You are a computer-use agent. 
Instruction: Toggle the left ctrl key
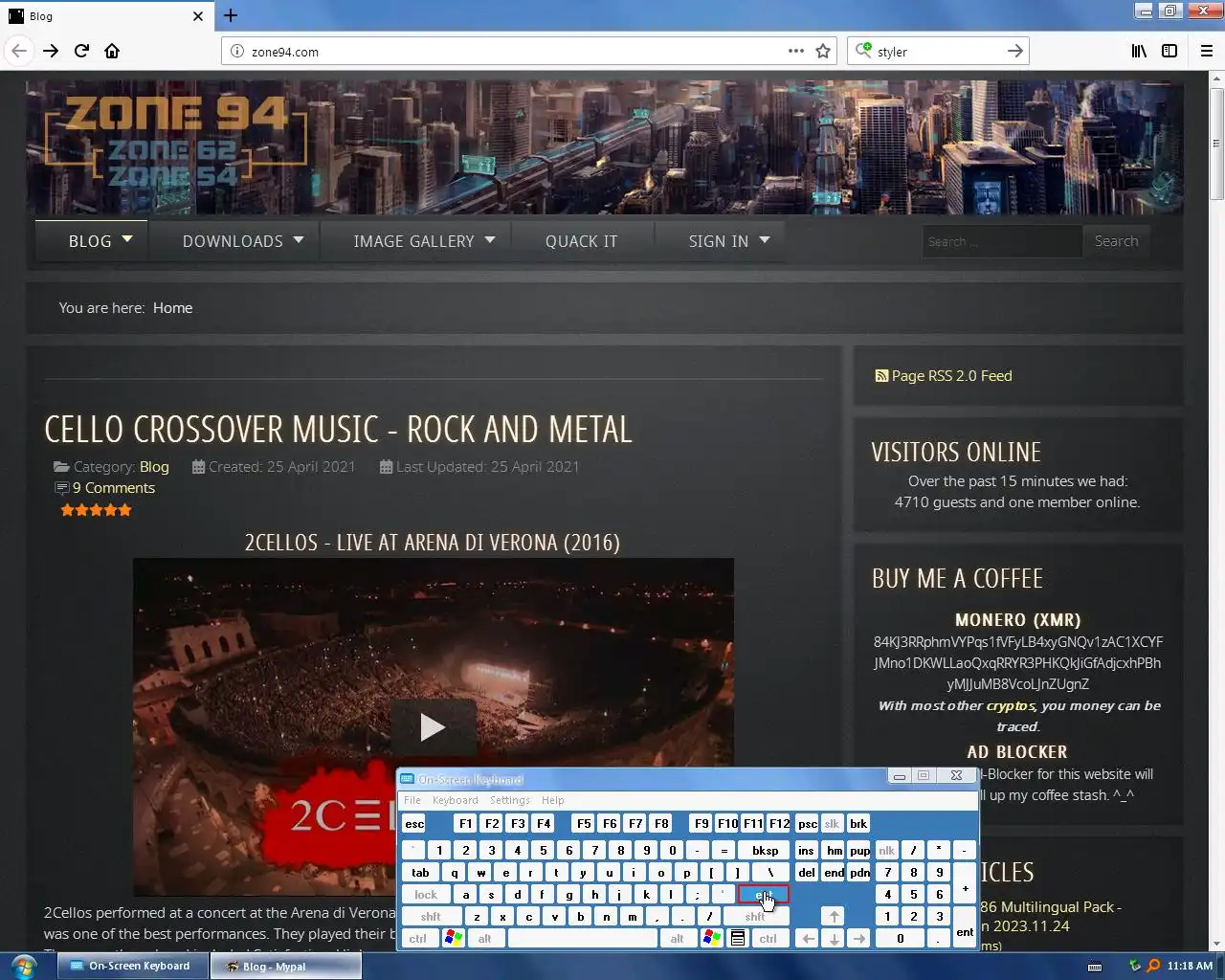pyautogui.click(x=418, y=939)
